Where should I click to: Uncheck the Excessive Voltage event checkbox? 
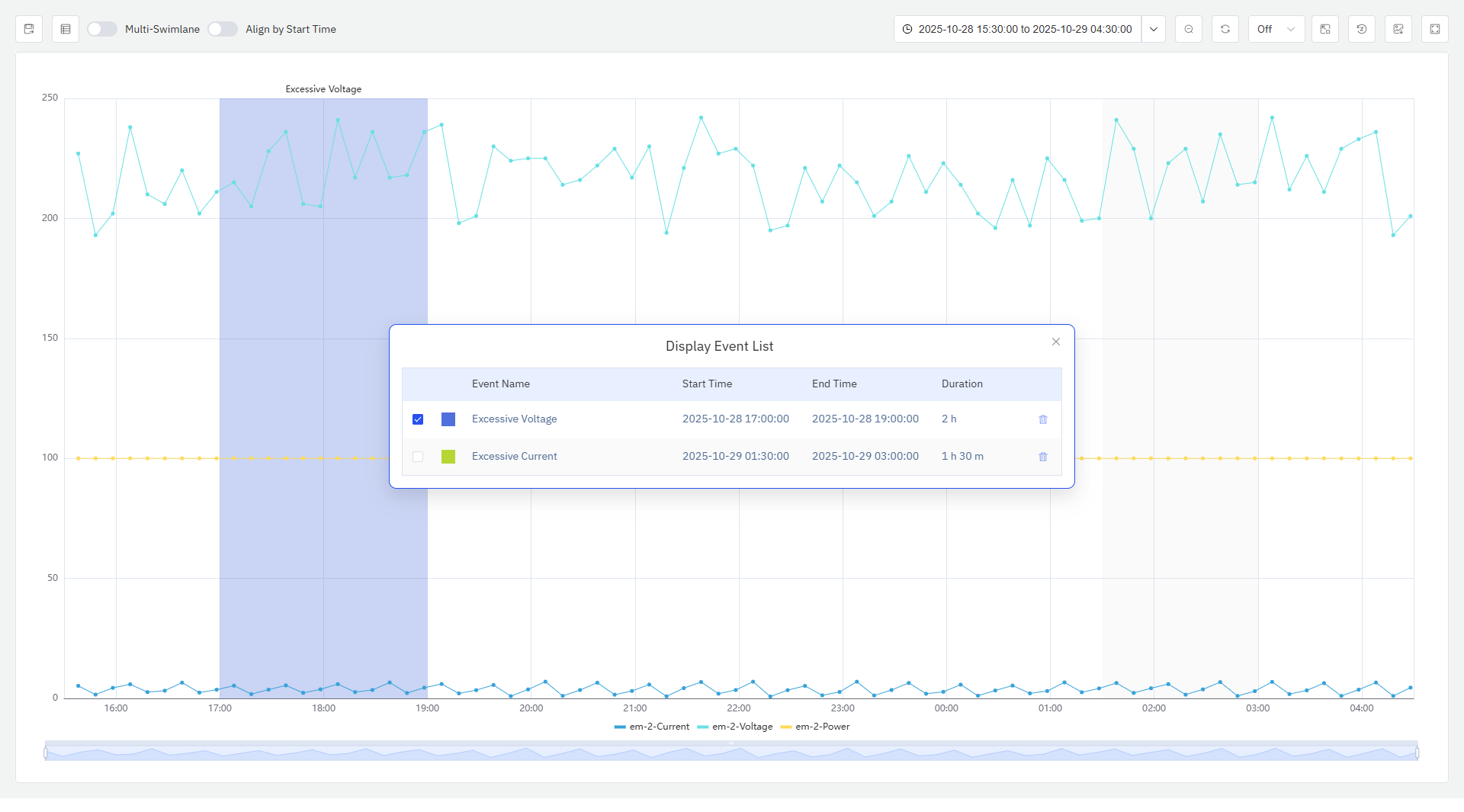[418, 419]
